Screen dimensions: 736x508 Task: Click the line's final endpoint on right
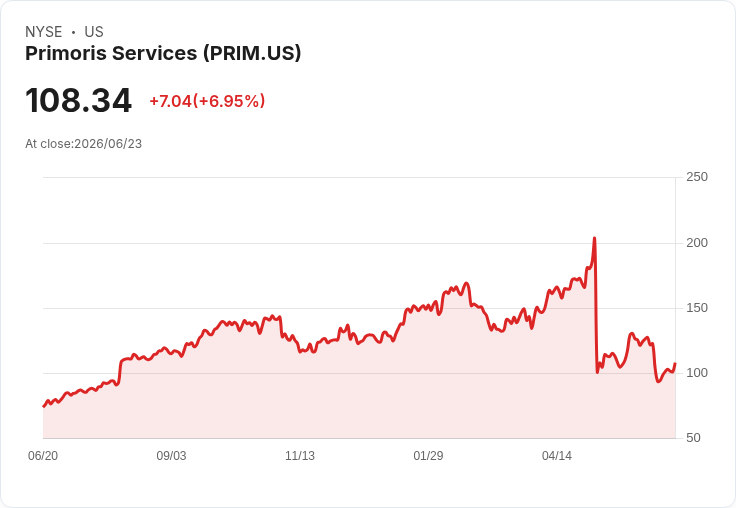pyautogui.click(x=675, y=363)
